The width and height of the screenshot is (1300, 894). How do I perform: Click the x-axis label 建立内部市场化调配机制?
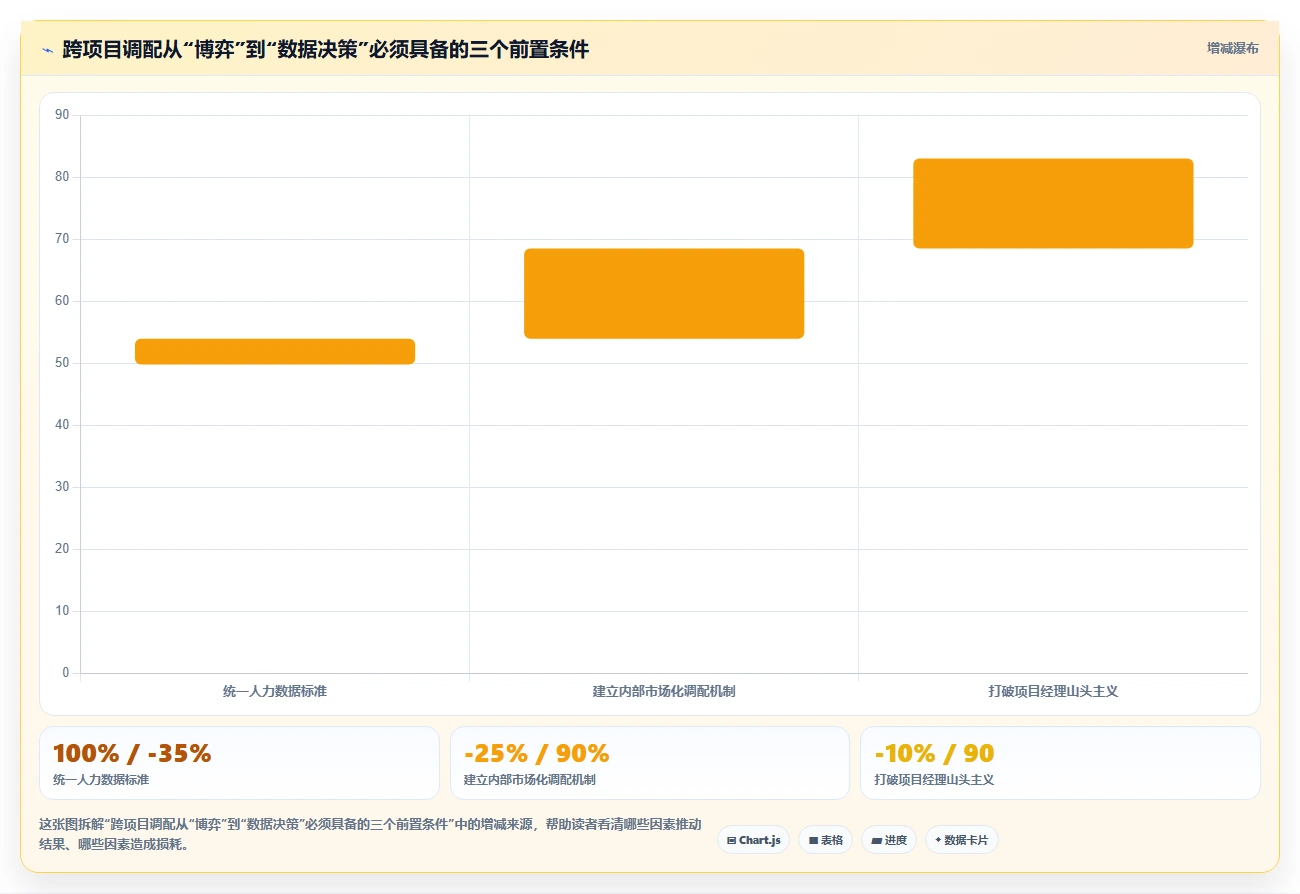click(x=664, y=691)
